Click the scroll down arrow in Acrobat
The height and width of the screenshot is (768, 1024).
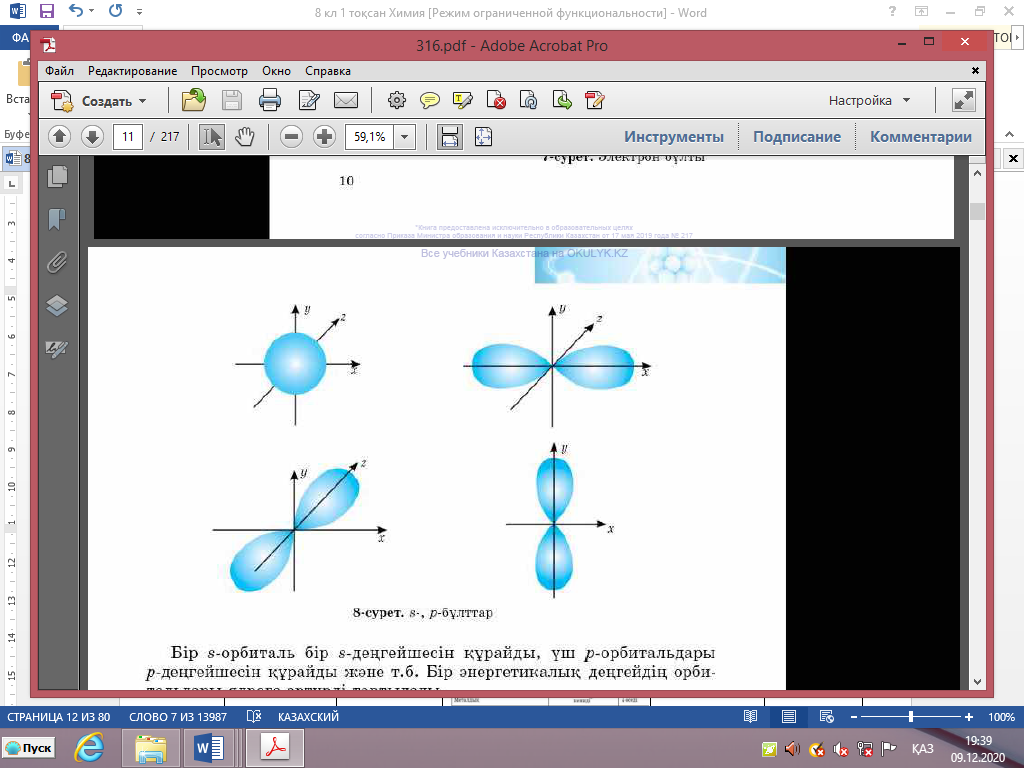click(977, 681)
